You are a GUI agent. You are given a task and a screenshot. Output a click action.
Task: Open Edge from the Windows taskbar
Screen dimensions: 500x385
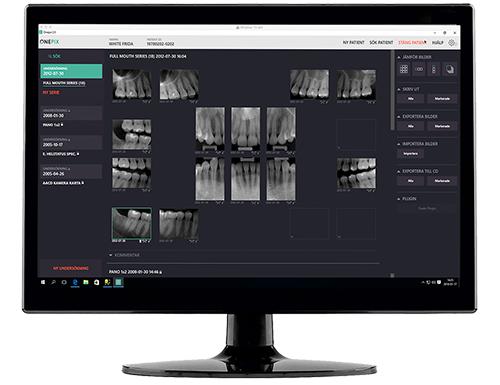(x=75, y=282)
